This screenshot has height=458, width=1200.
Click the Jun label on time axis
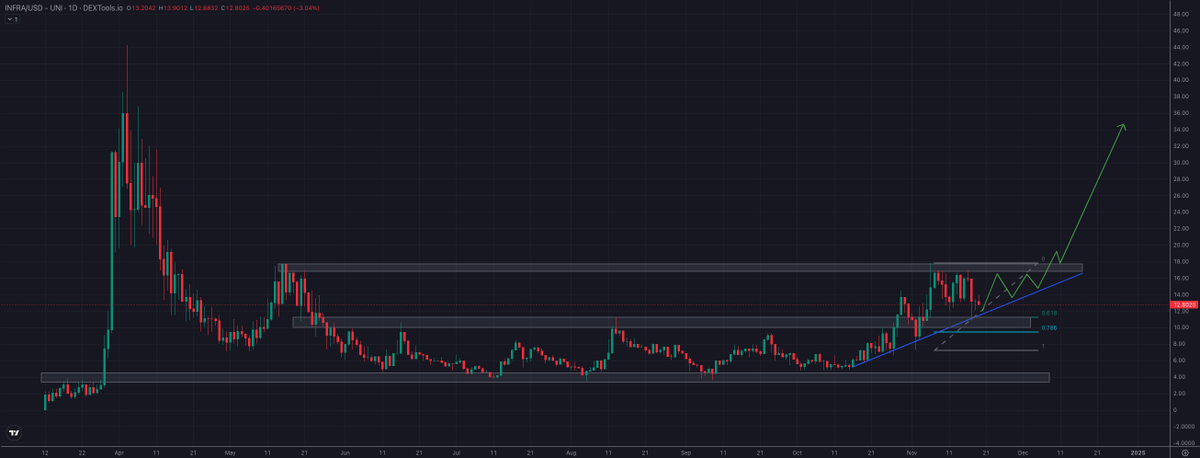pyautogui.click(x=345, y=453)
